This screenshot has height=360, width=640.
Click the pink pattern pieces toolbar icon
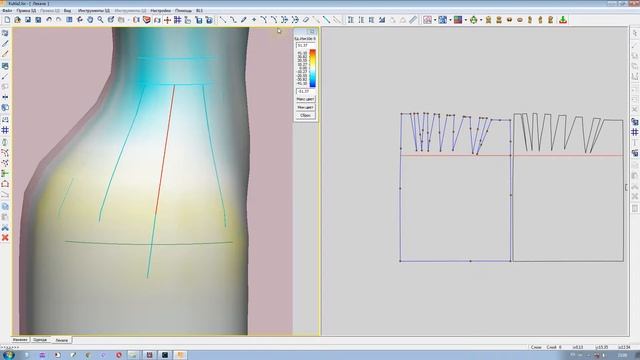427,20
